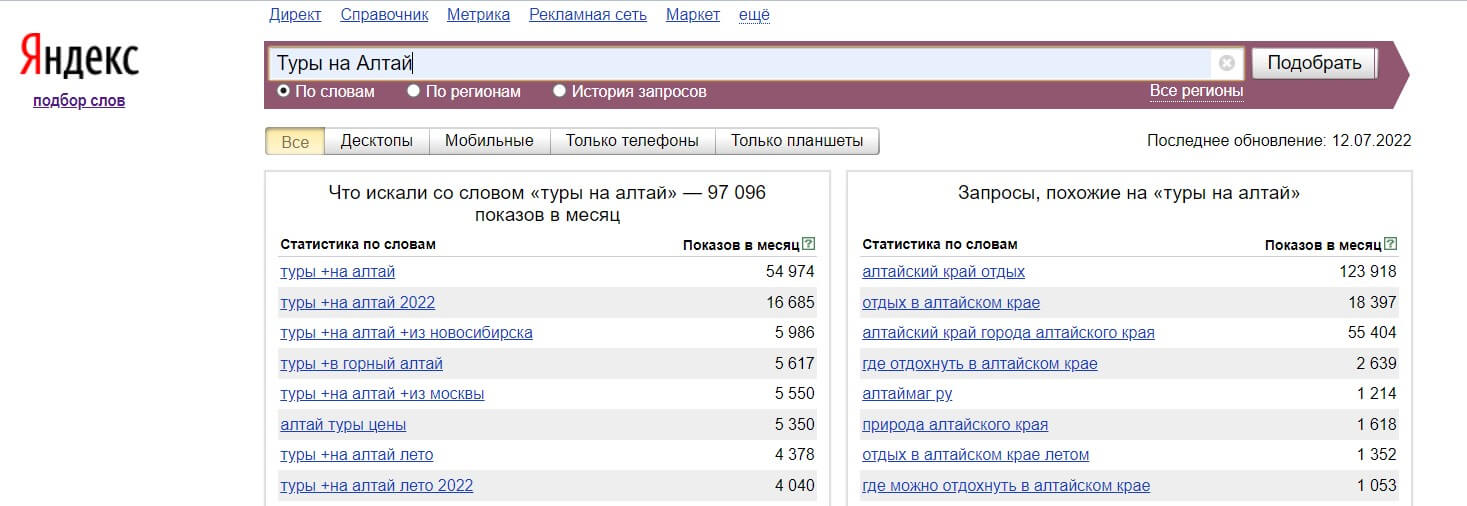Open the query 'туры +на алтай +из новосибирска'
1467x506 pixels.
pos(406,332)
